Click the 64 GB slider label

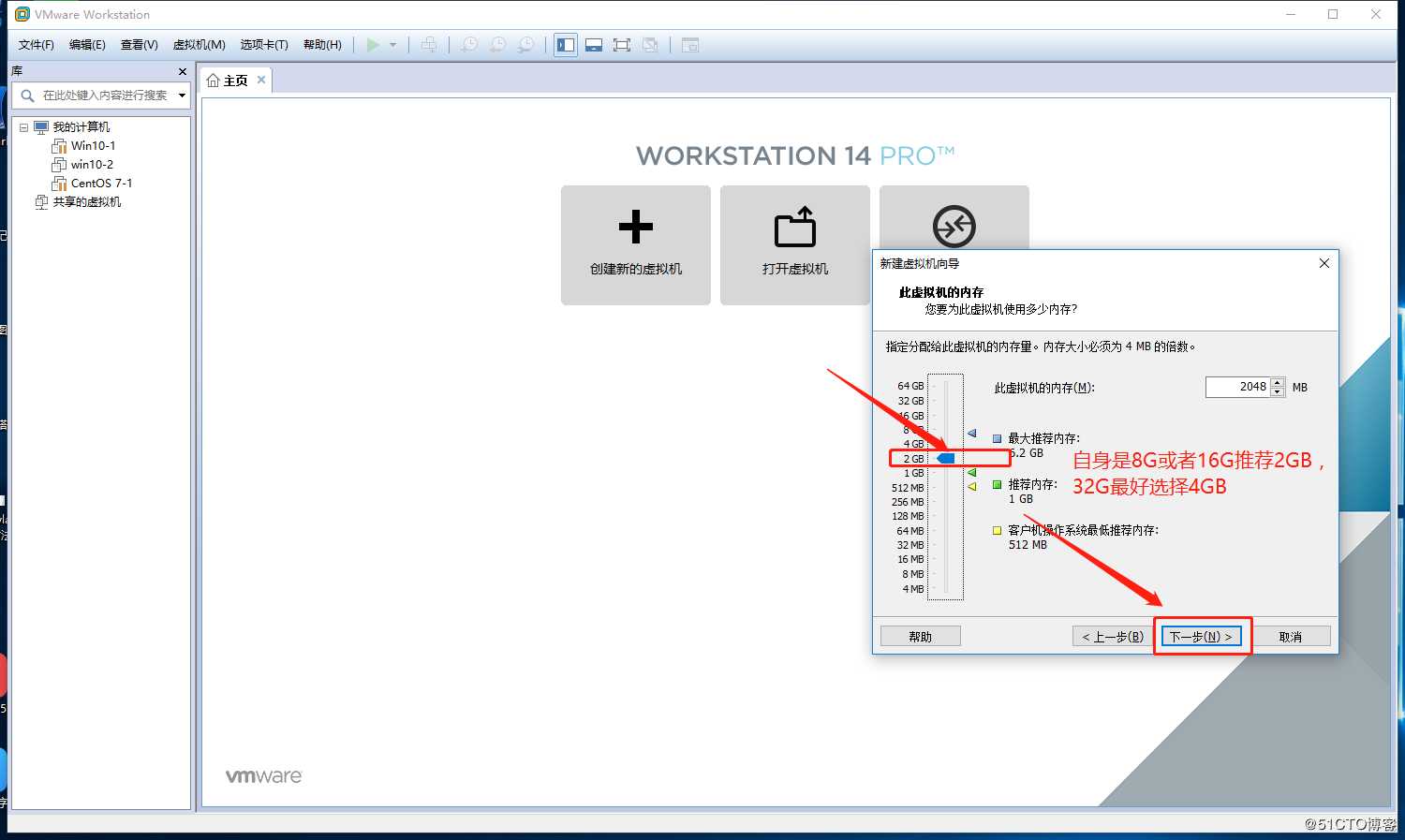tap(910, 386)
